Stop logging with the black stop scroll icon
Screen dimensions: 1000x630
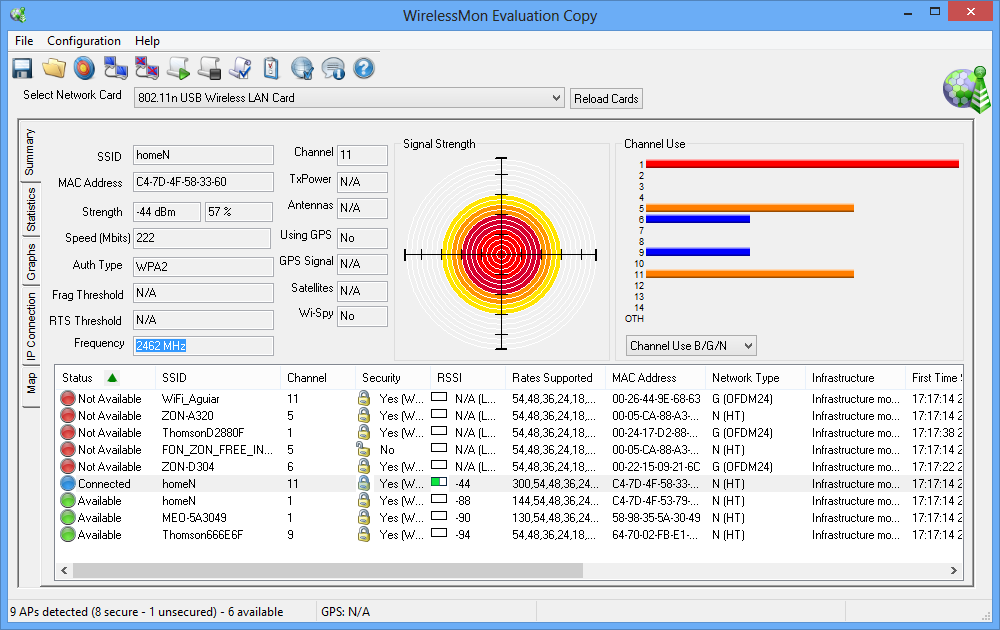[209, 68]
